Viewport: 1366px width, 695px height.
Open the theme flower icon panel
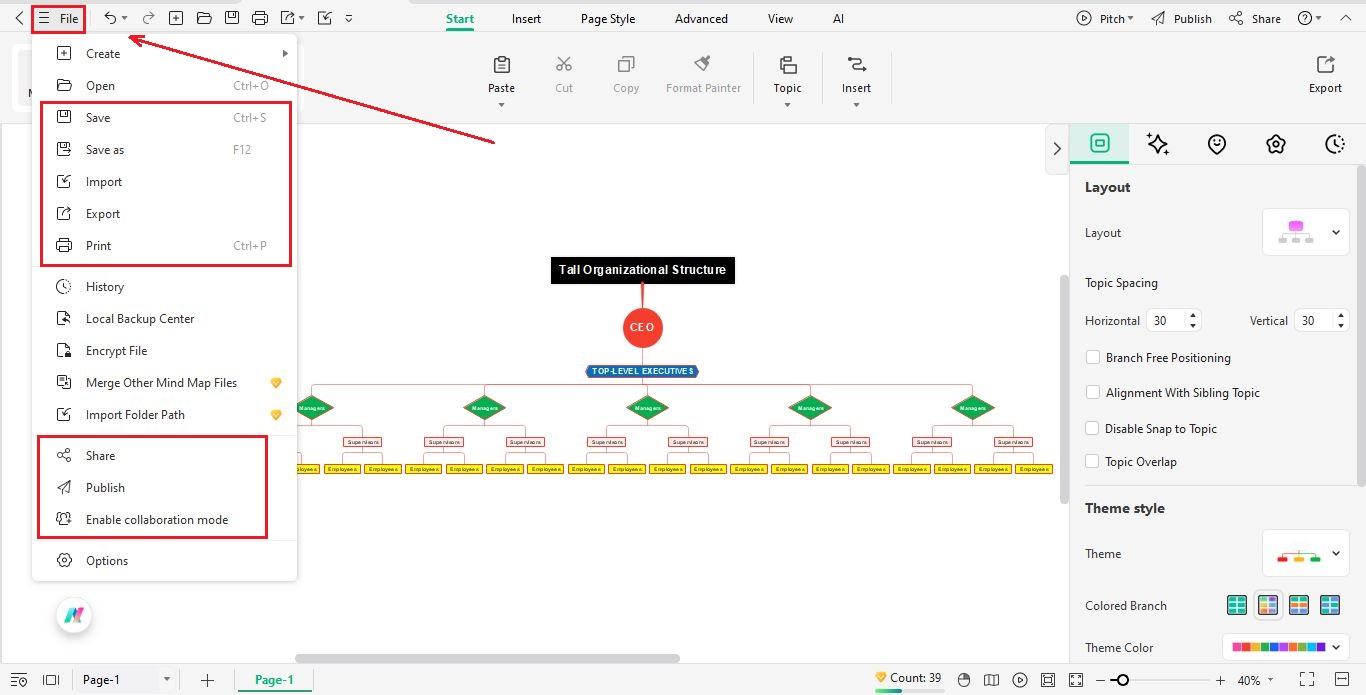click(1276, 144)
